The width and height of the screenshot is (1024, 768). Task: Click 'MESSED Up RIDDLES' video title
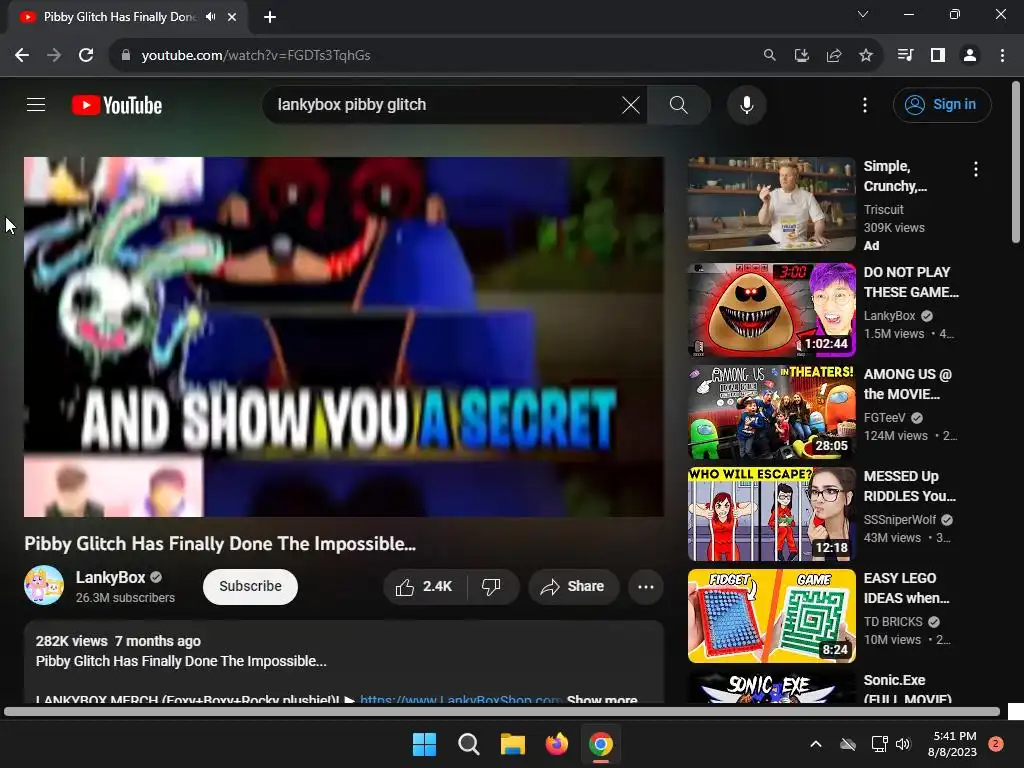(909, 486)
